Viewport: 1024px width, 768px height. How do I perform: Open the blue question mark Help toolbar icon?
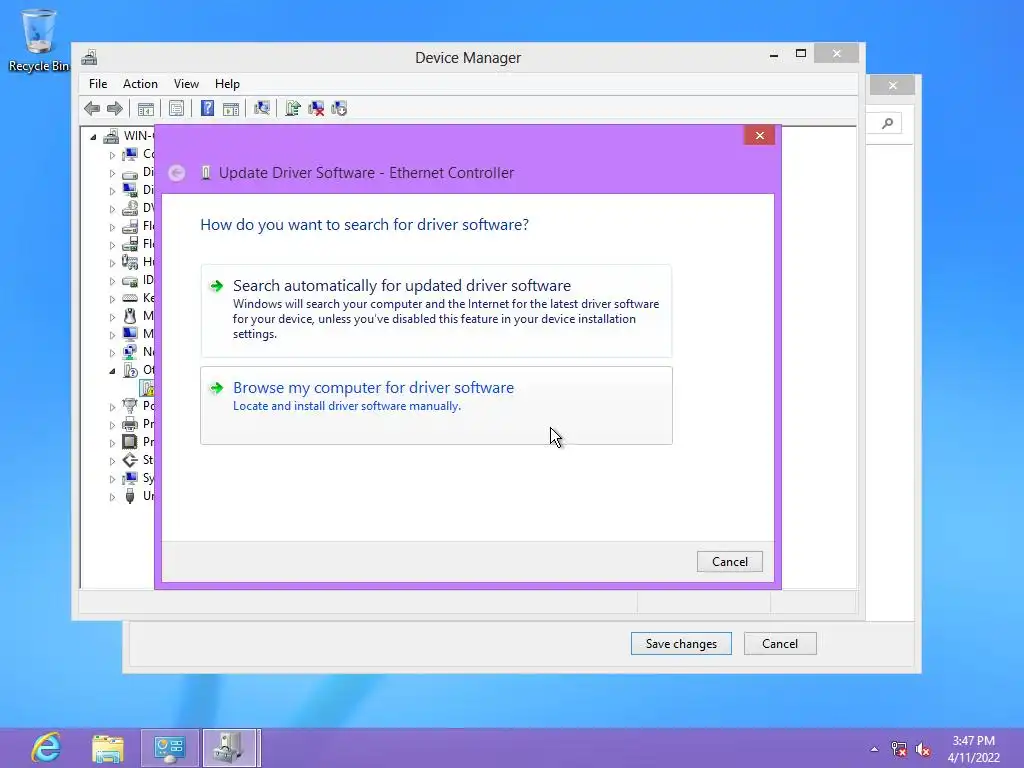point(207,108)
